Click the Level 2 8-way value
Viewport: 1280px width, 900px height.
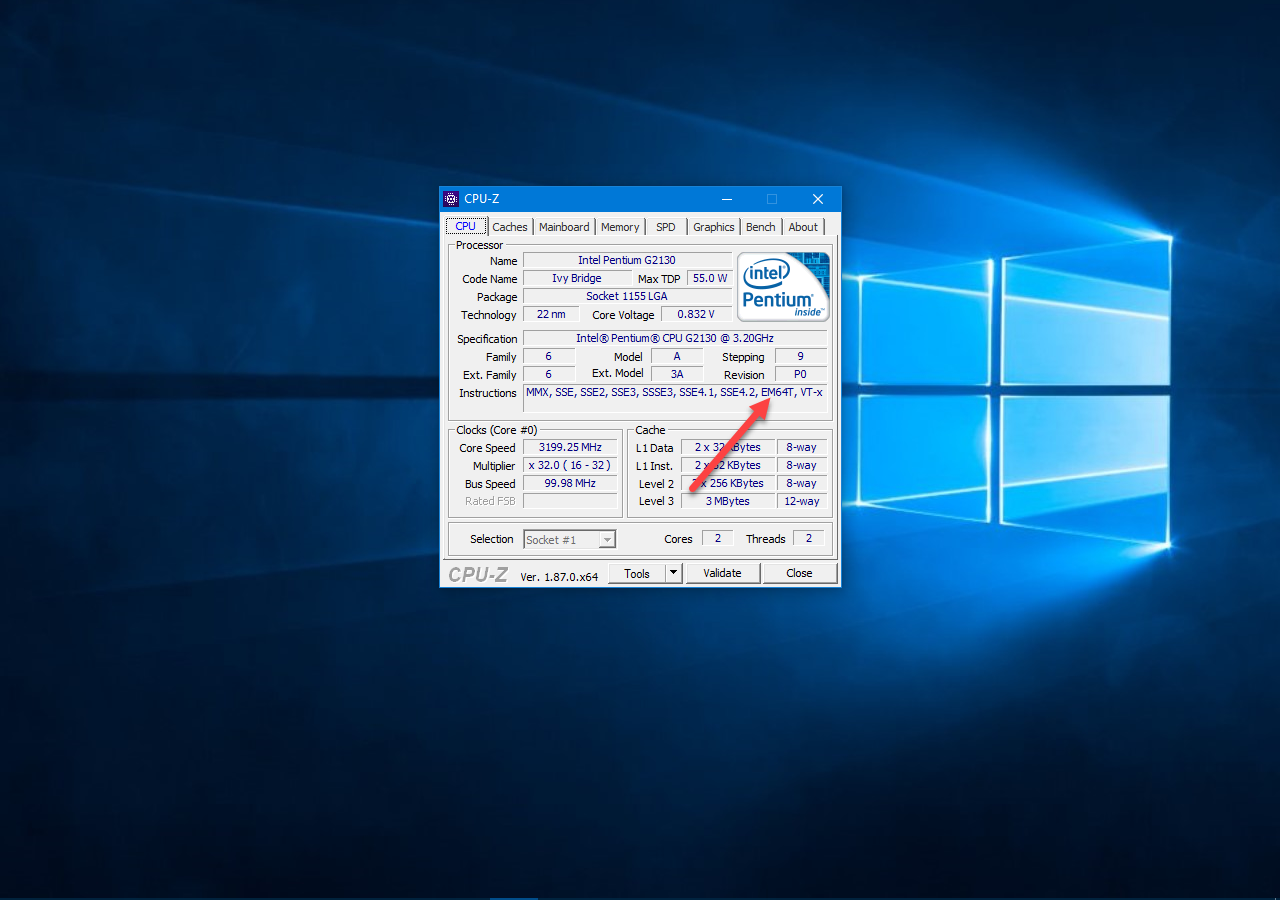[802, 483]
